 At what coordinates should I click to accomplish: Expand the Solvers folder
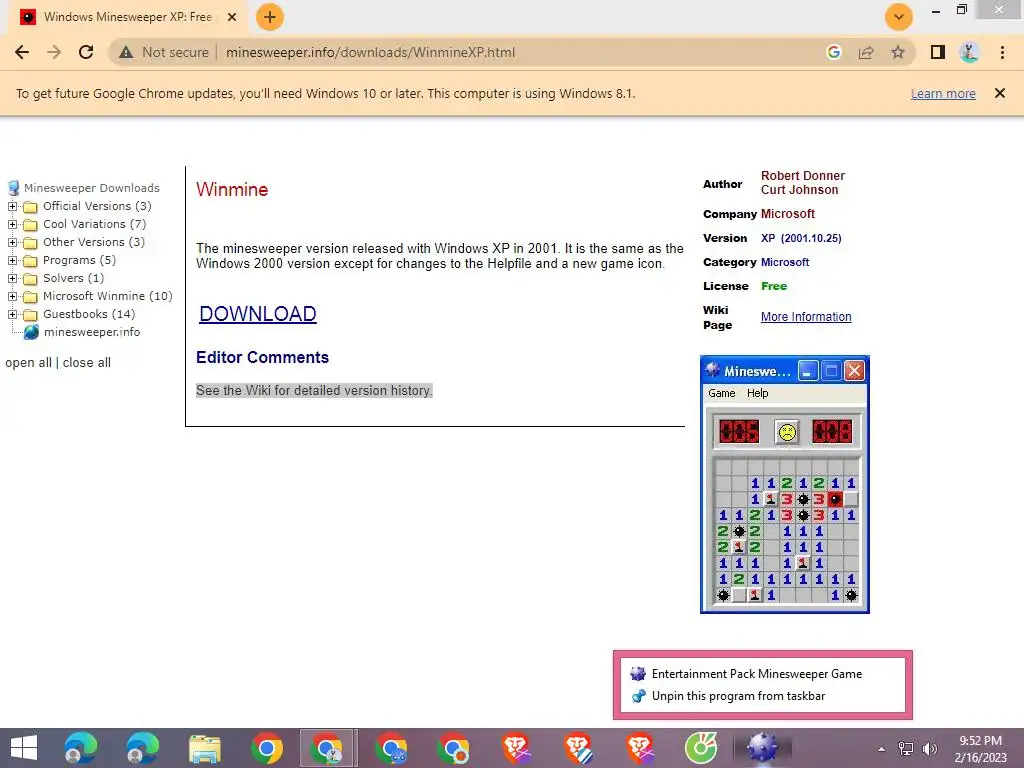tap(12, 278)
